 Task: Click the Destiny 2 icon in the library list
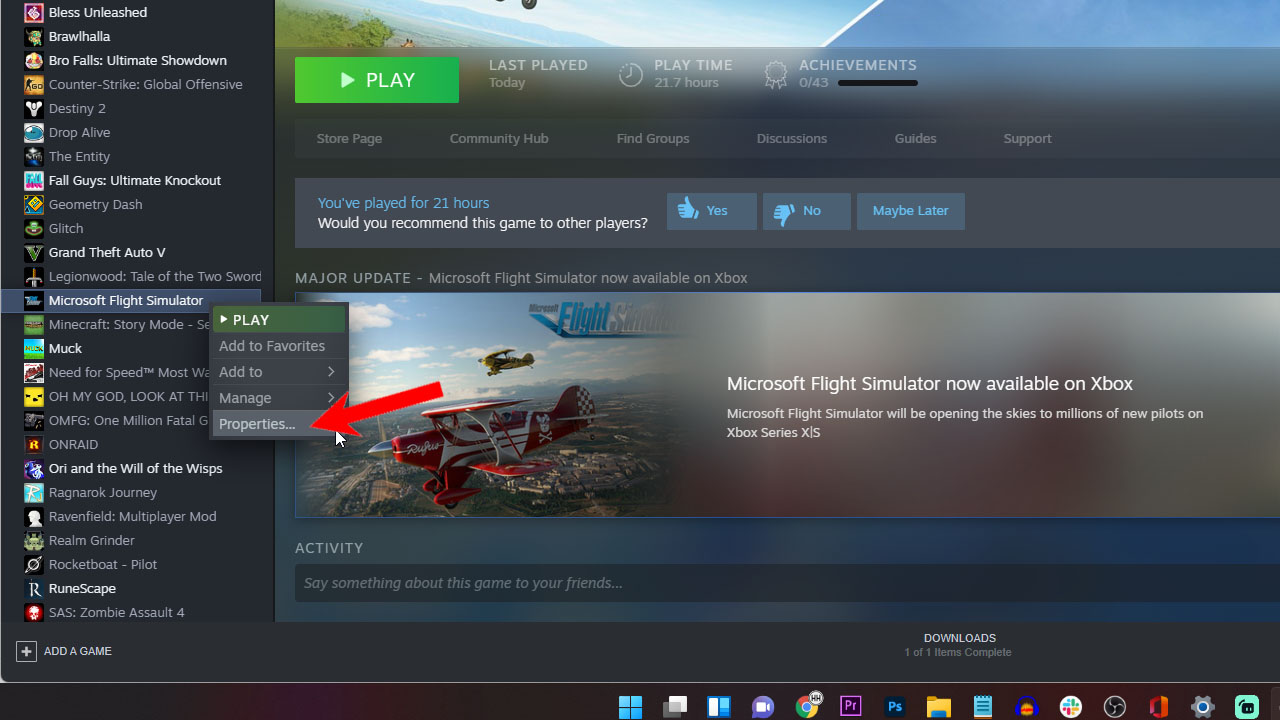[33, 108]
